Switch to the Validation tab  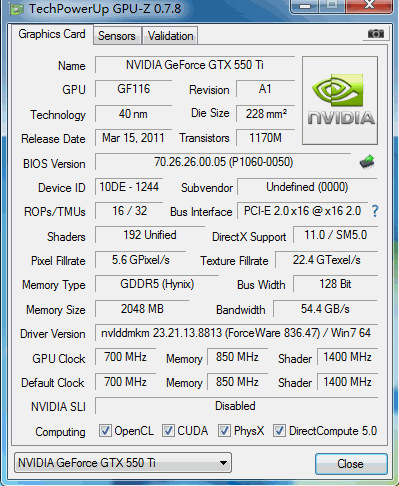(170, 36)
